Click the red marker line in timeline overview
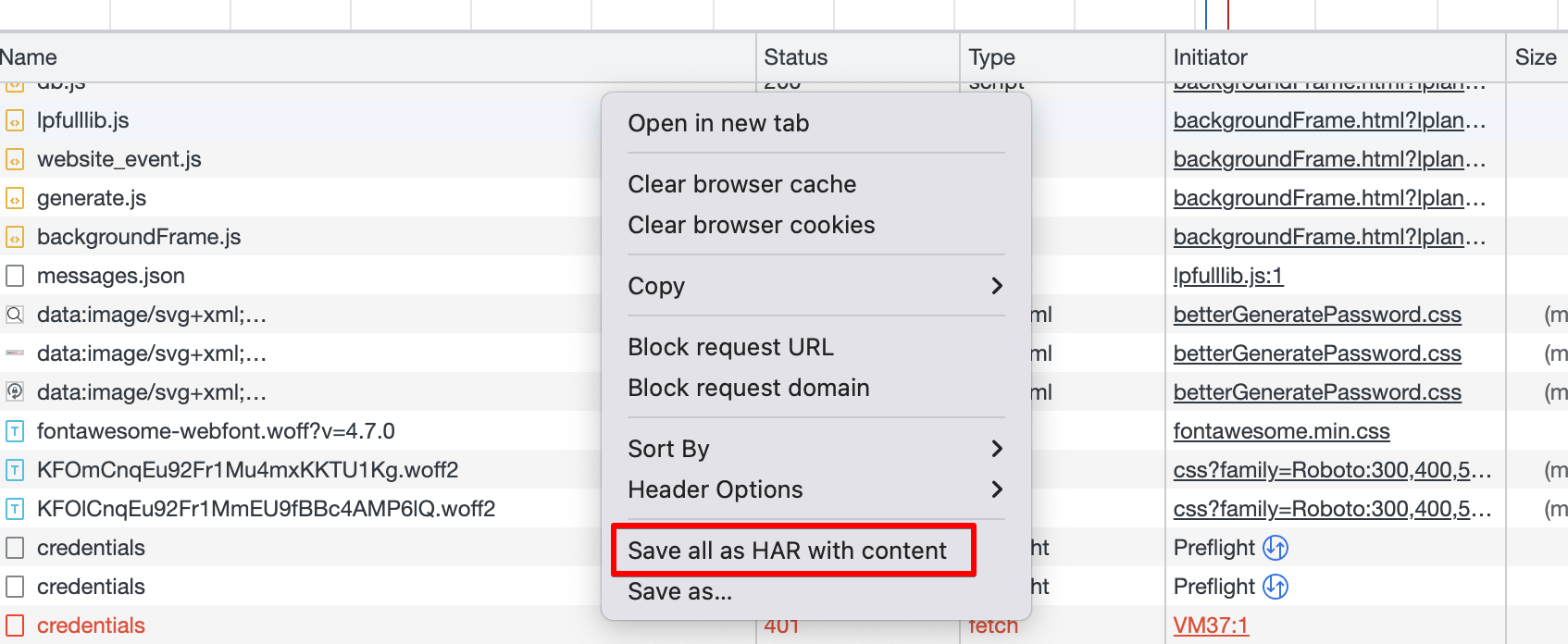The image size is (1568, 644). 1227,14
